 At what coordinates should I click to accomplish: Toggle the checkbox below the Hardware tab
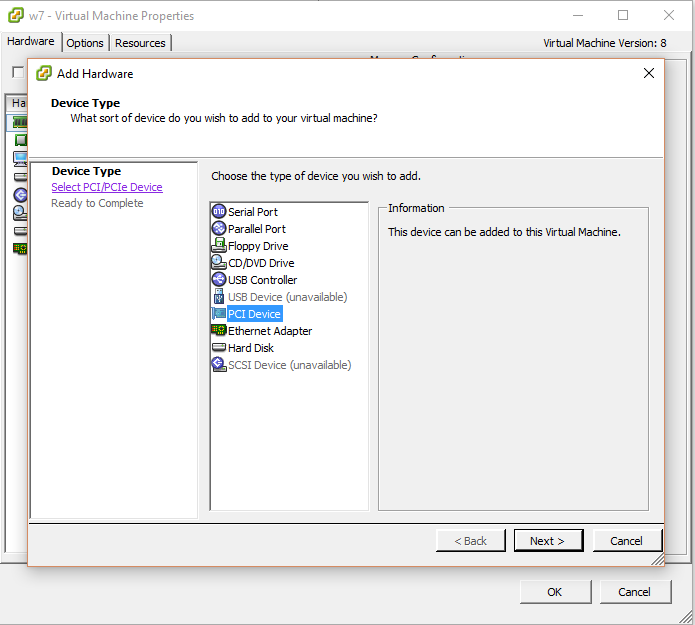(17, 72)
